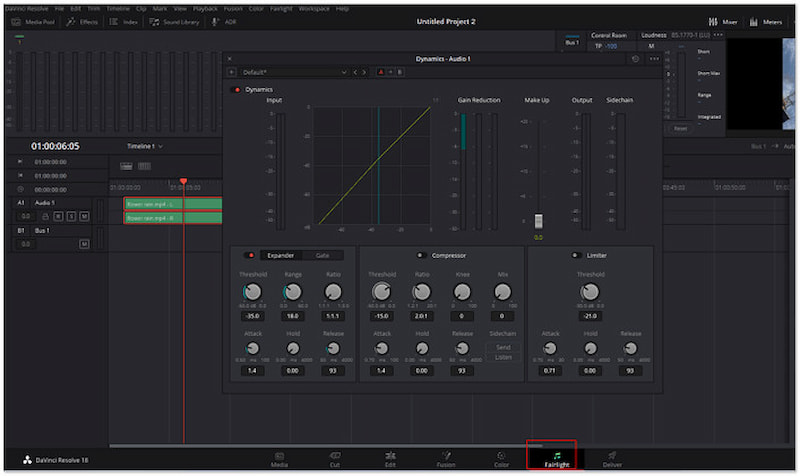Screen dimensions: 800x476
Task: Switch to the Gate tab
Action: point(322,255)
